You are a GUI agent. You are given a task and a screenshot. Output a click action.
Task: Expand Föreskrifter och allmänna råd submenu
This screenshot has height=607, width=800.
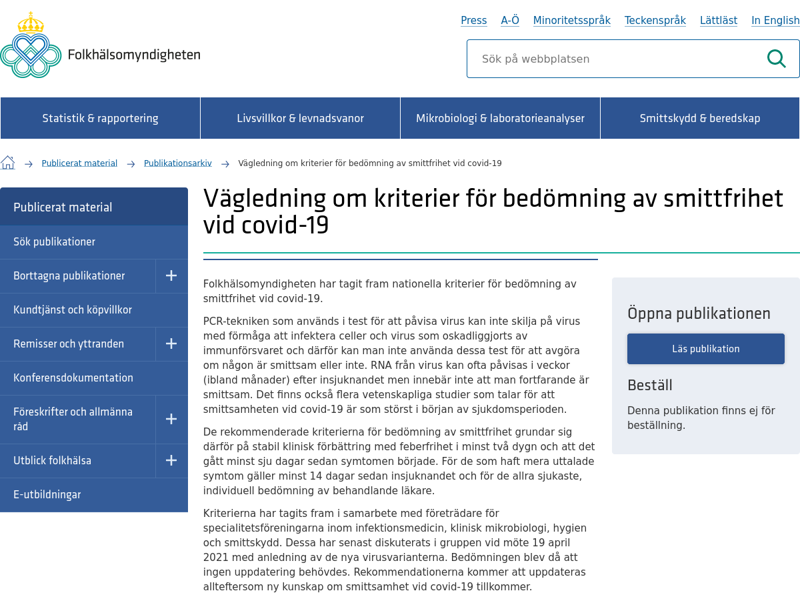point(171,419)
